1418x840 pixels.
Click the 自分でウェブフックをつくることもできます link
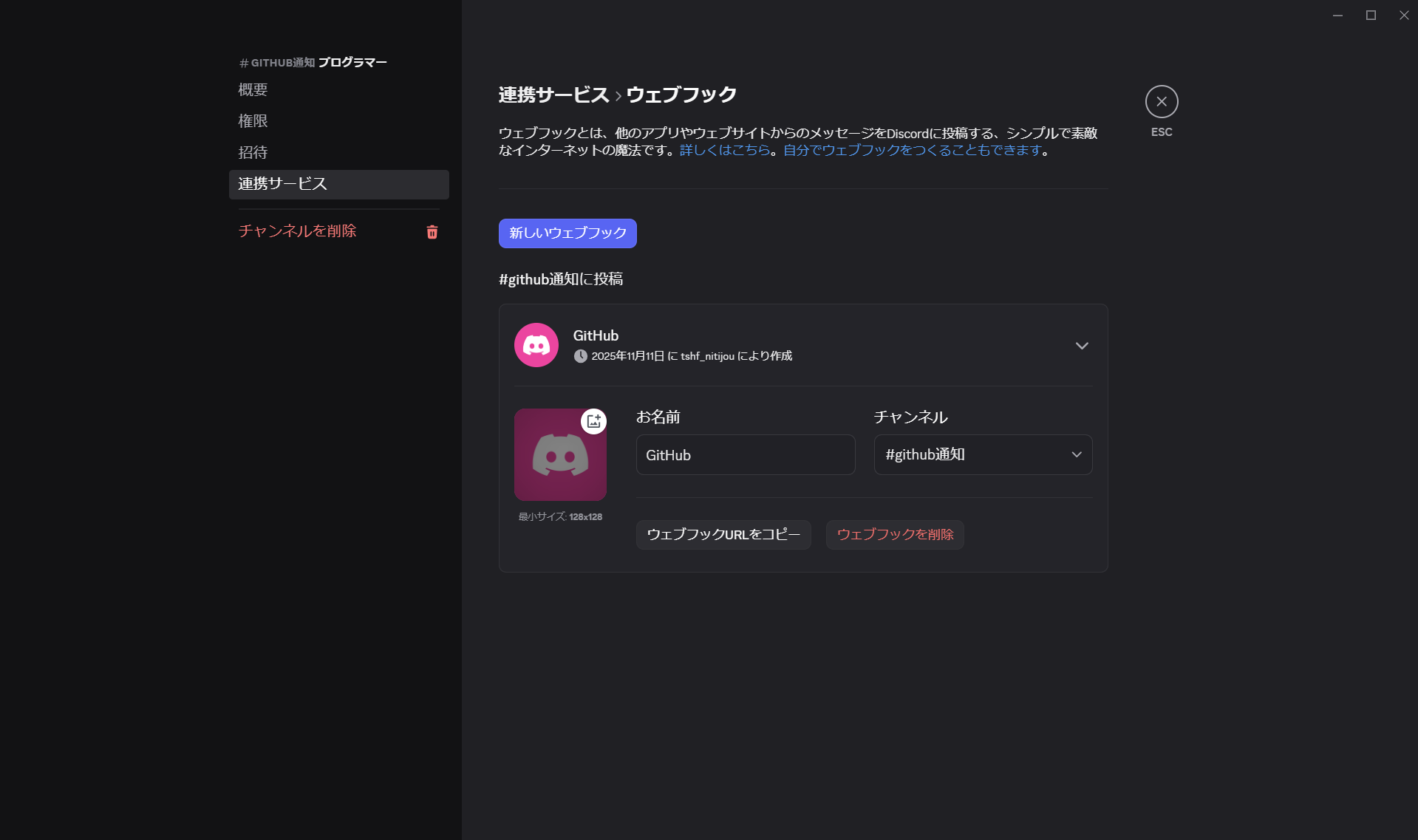click(910, 150)
